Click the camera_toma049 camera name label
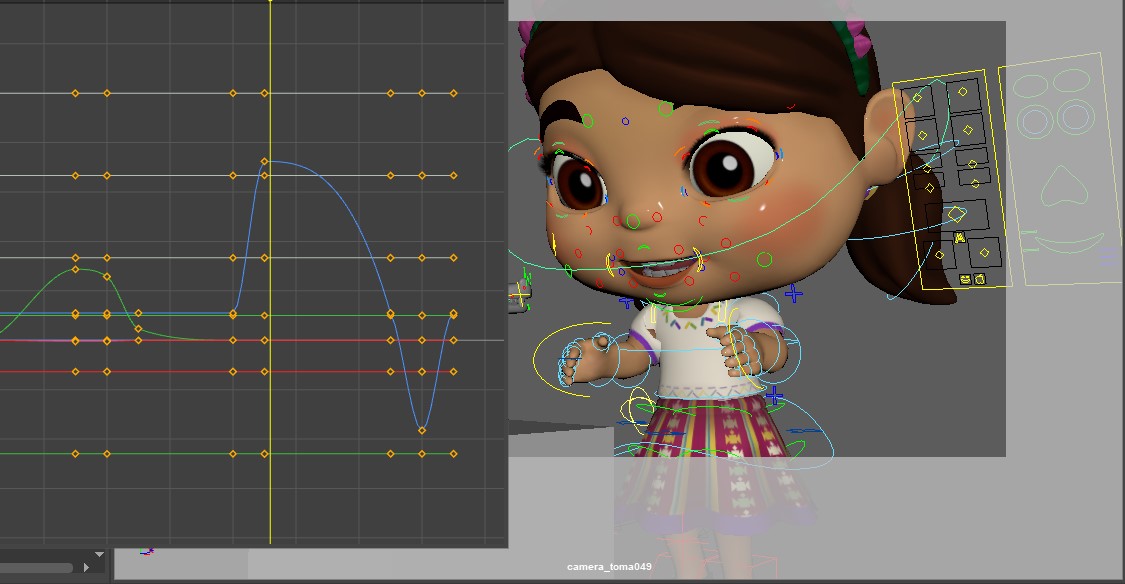The width and height of the screenshot is (1125, 584). [x=609, y=567]
